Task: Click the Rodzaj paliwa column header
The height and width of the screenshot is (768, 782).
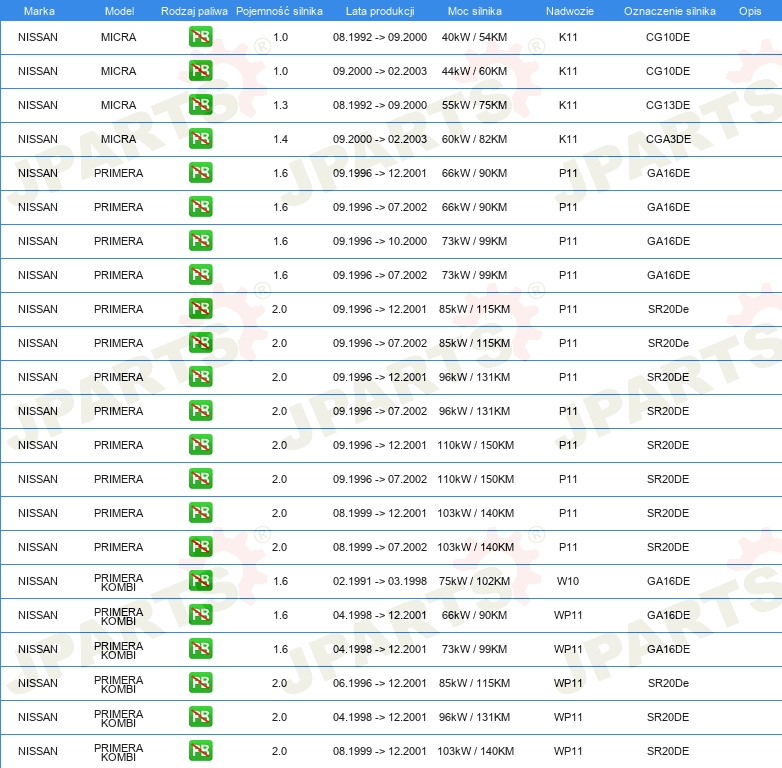Action: (x=194, y=11)
